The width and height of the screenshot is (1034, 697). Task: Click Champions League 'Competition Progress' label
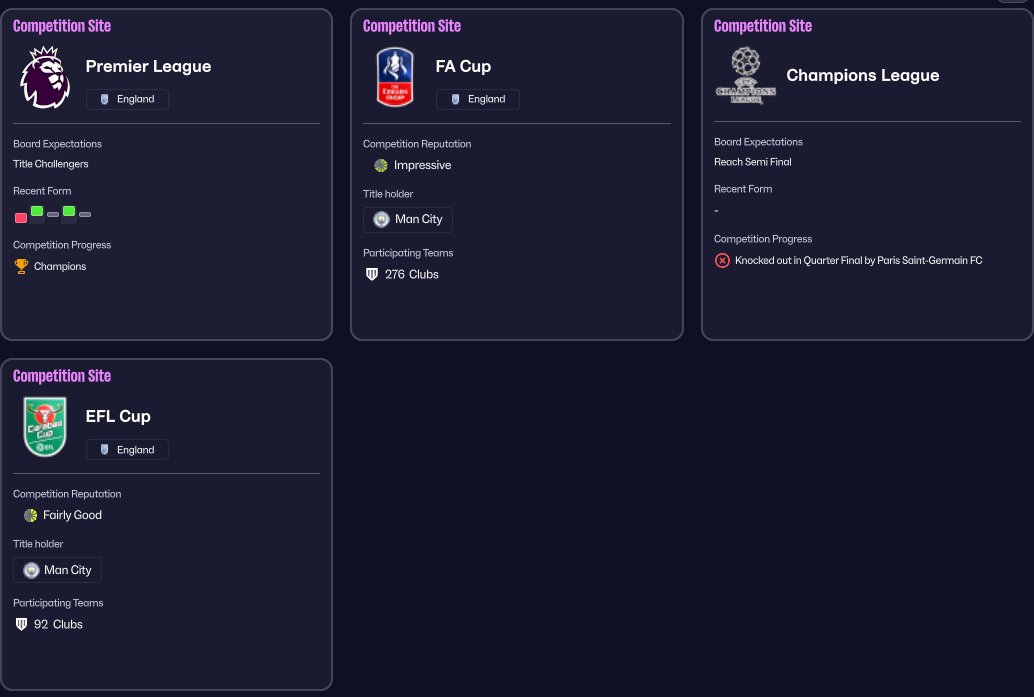click(x=763, y=239)
